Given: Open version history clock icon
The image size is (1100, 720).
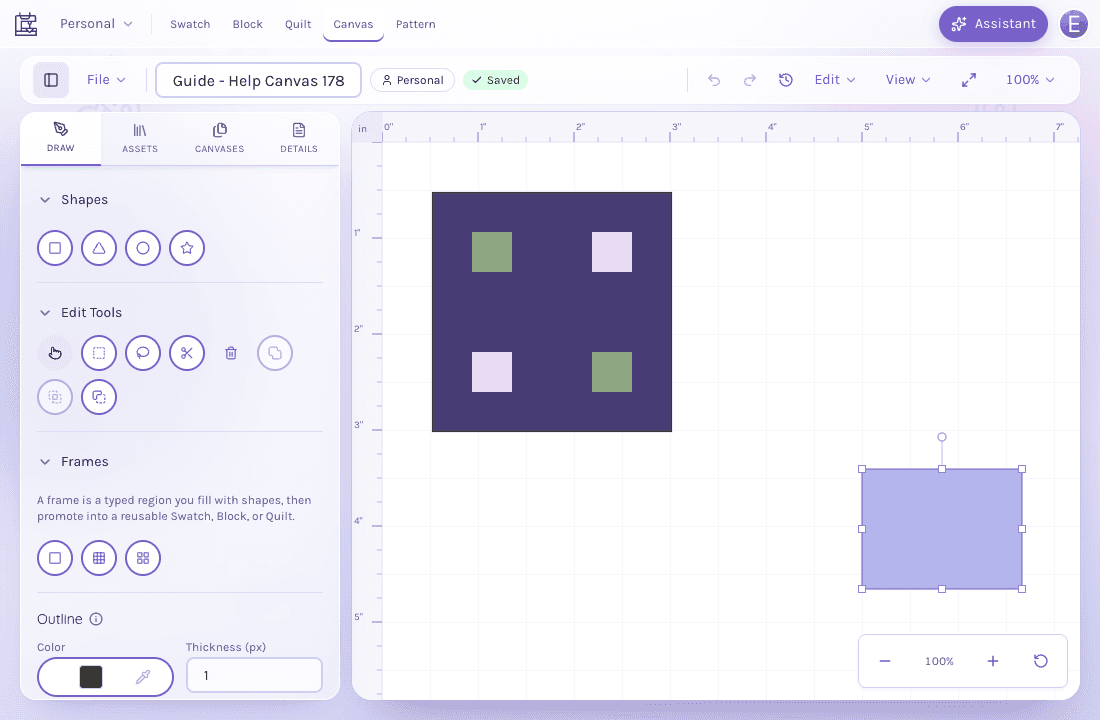Looking at the screenshot, I should pos(786,80).
